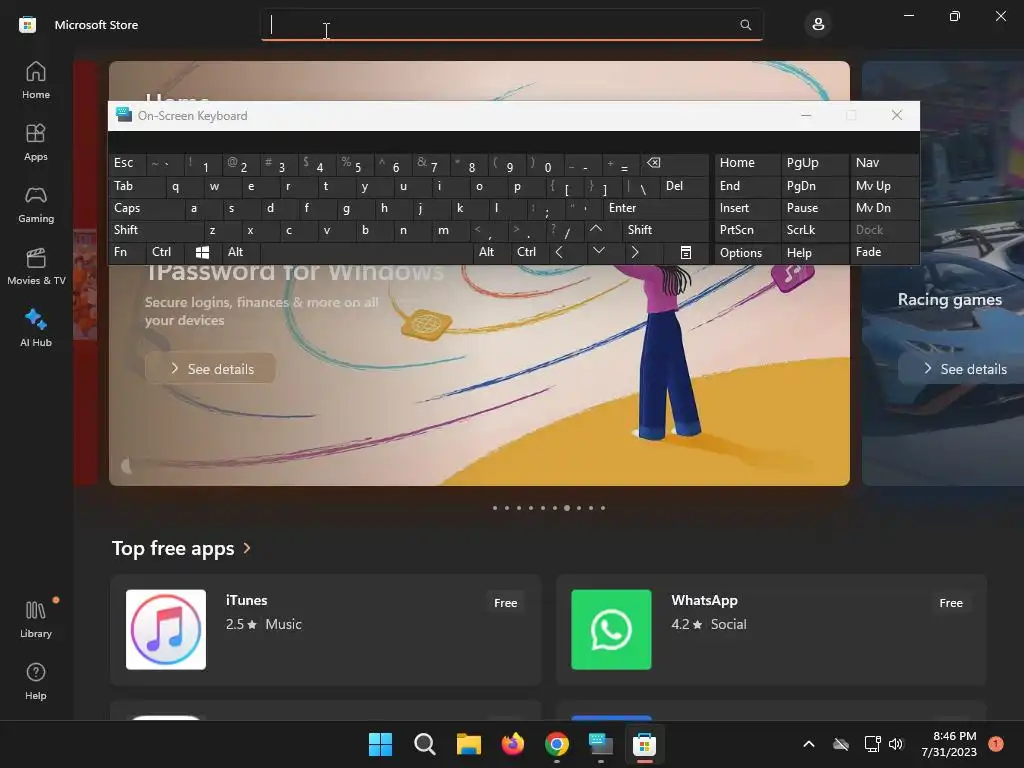This screenshot has height=768, width=1024.
Task: Open the iTunes app card
Action: click(325, 630)
